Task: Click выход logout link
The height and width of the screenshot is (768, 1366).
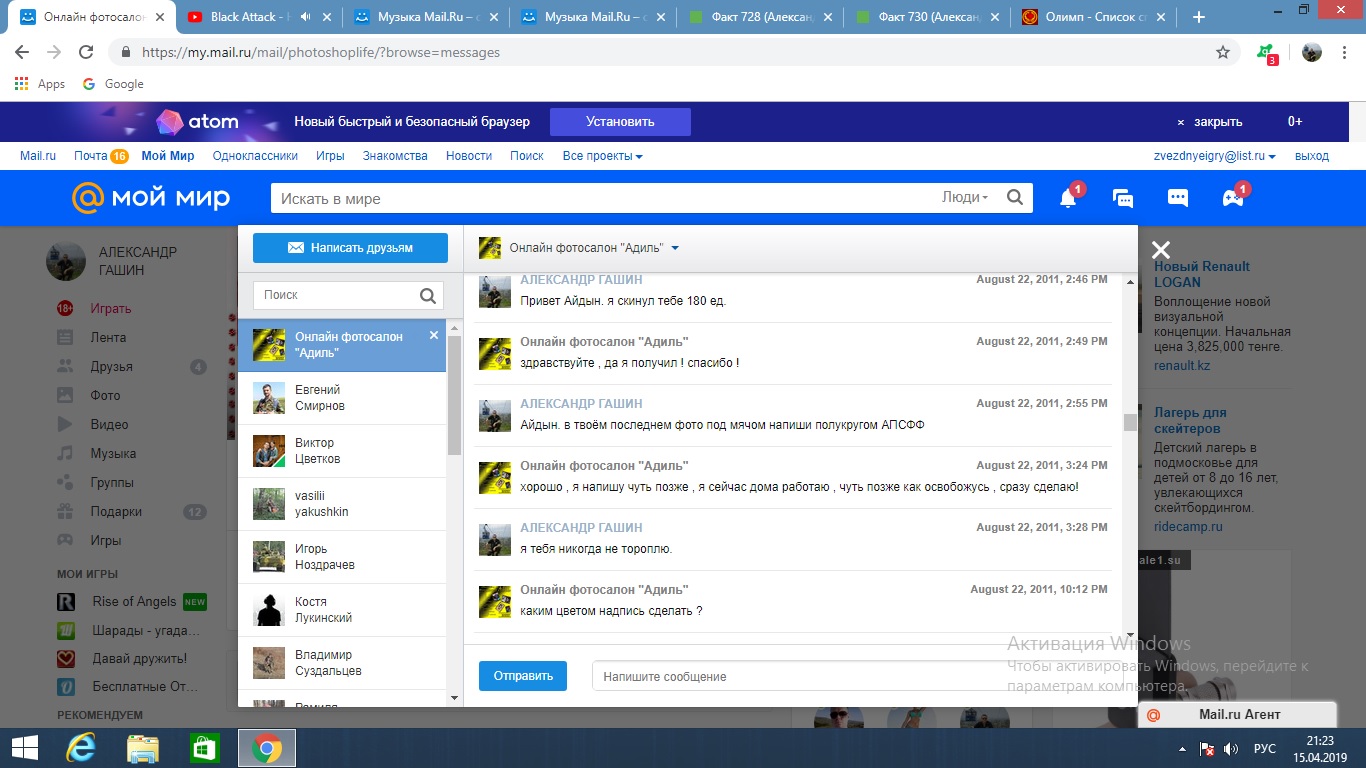Action: point(1312,156)
